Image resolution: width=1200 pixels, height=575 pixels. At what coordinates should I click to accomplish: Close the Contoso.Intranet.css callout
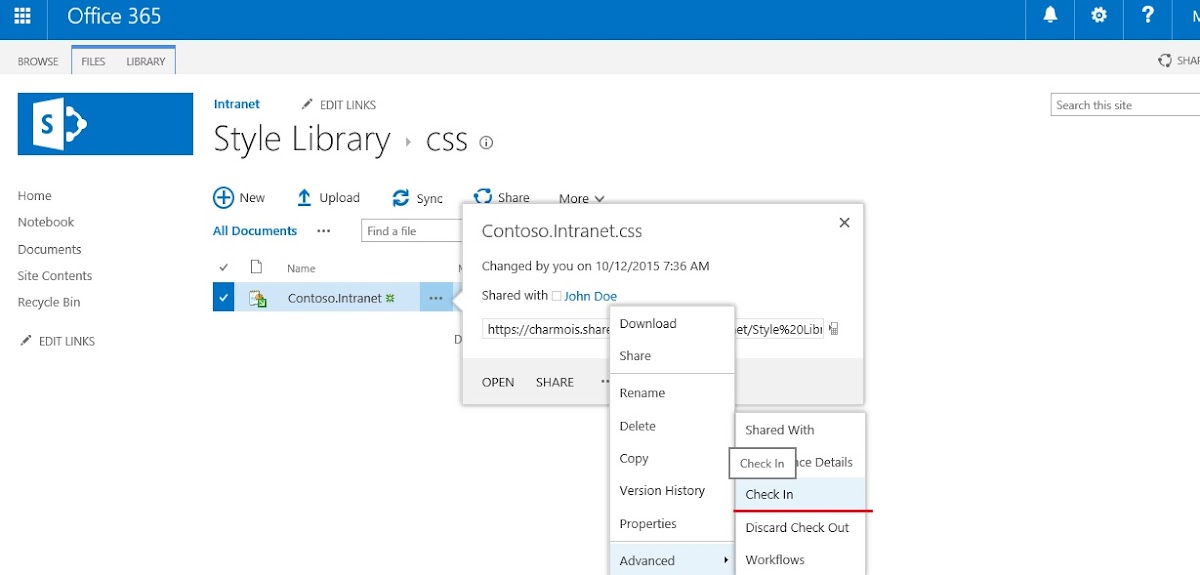(844, 223)
